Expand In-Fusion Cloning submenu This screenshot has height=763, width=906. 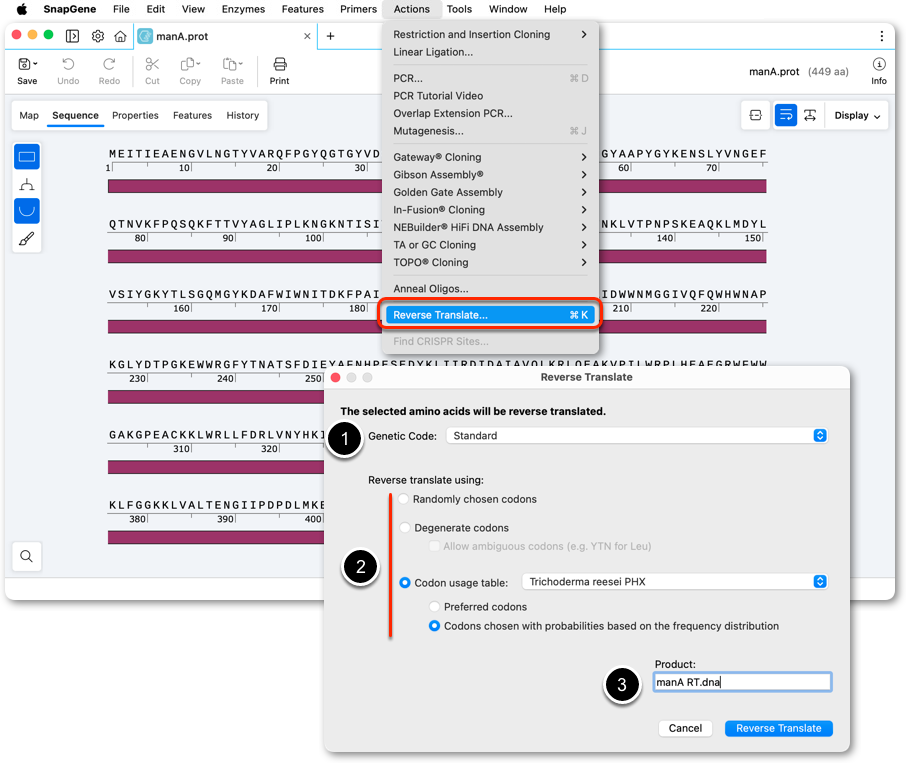(490, 210)
